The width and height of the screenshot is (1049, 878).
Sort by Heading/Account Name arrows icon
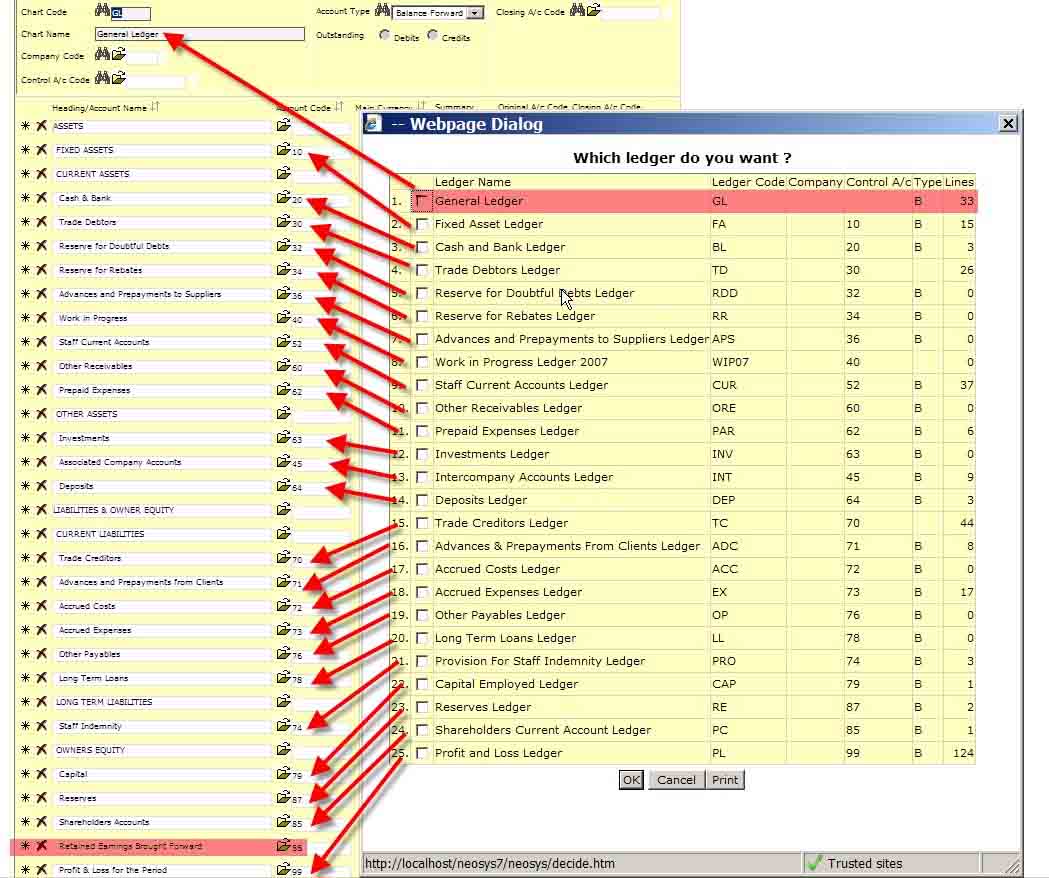(x=155, y=107)
